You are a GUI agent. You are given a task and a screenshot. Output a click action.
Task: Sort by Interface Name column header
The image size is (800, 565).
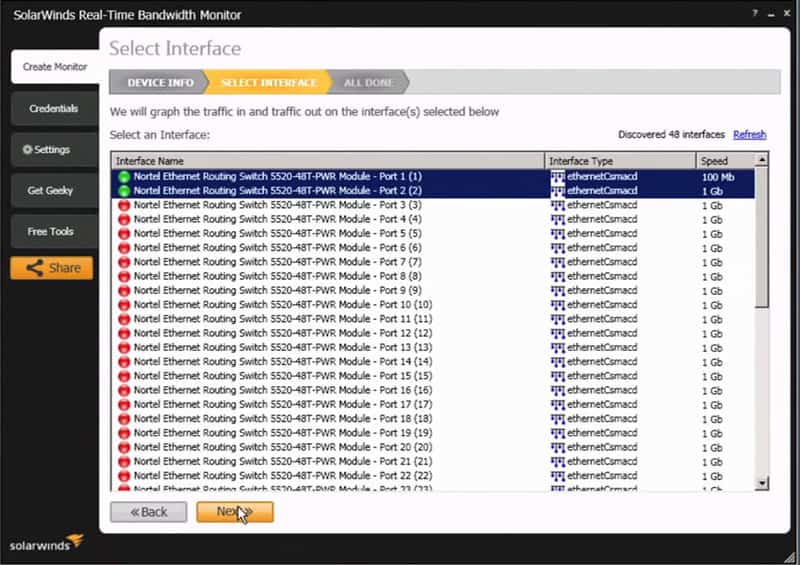point(328,161)
